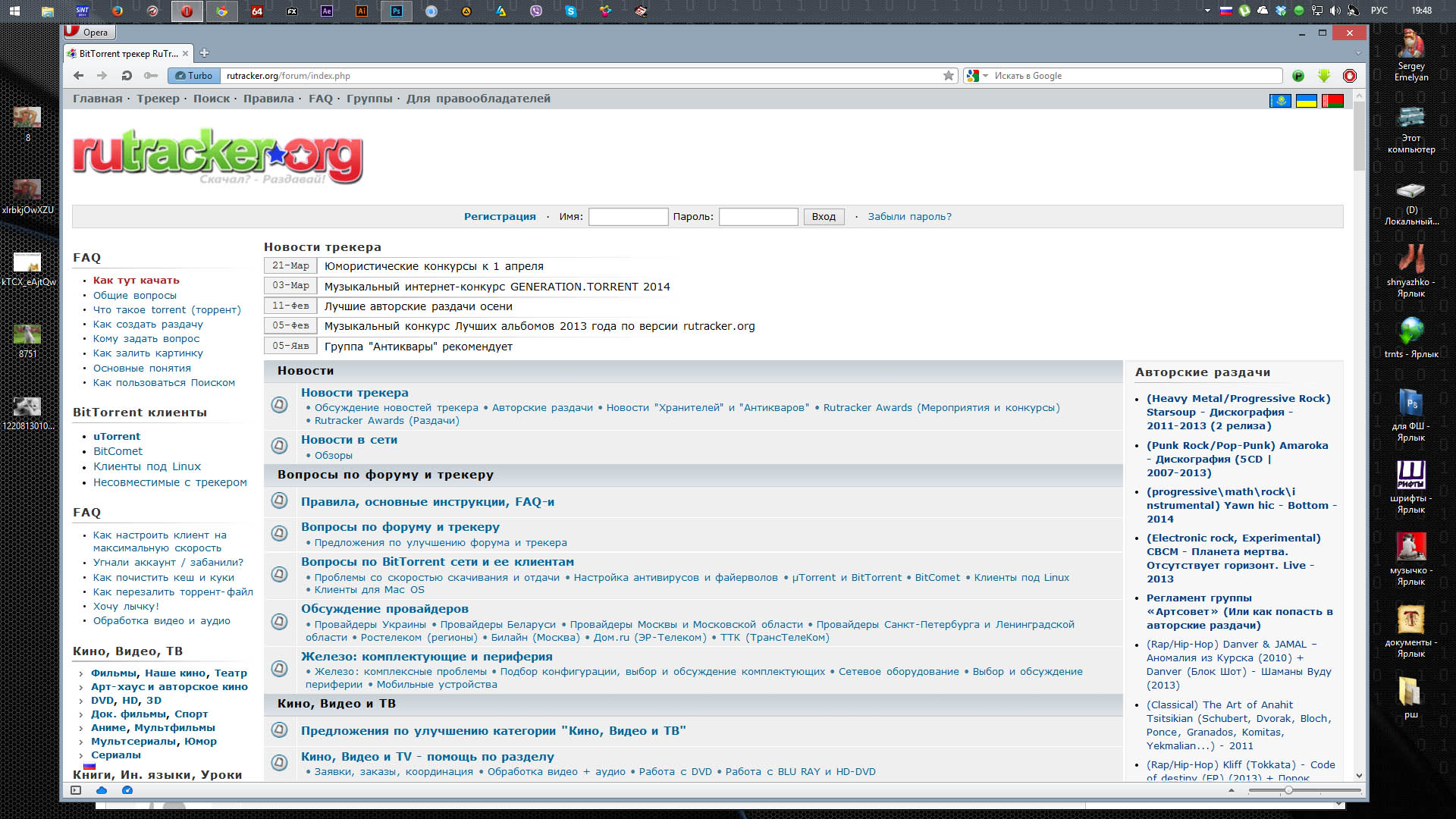Show hidden system tray icons arrow

[1207, 11]
